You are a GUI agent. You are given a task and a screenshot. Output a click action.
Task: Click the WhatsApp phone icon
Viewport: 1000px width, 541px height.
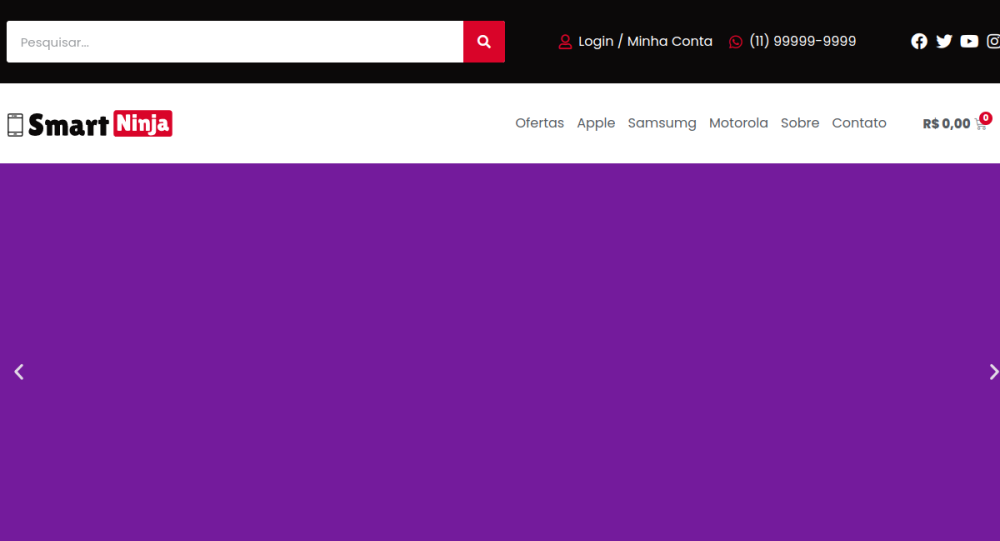[735, 42]
